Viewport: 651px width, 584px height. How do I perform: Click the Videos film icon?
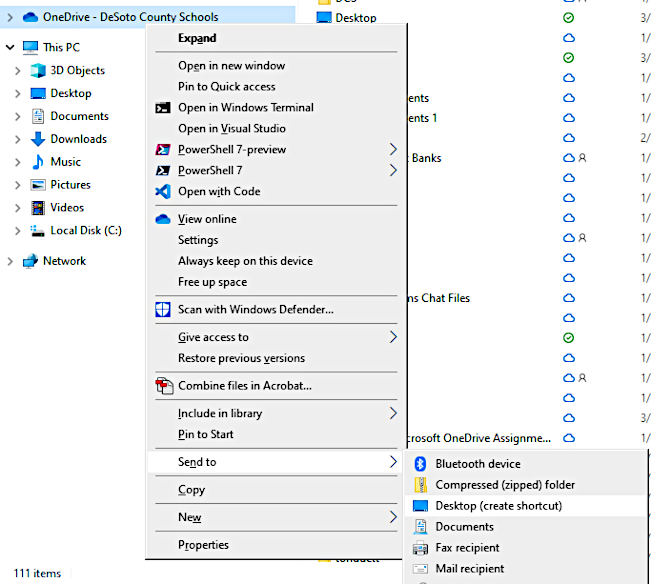(38, 208)
